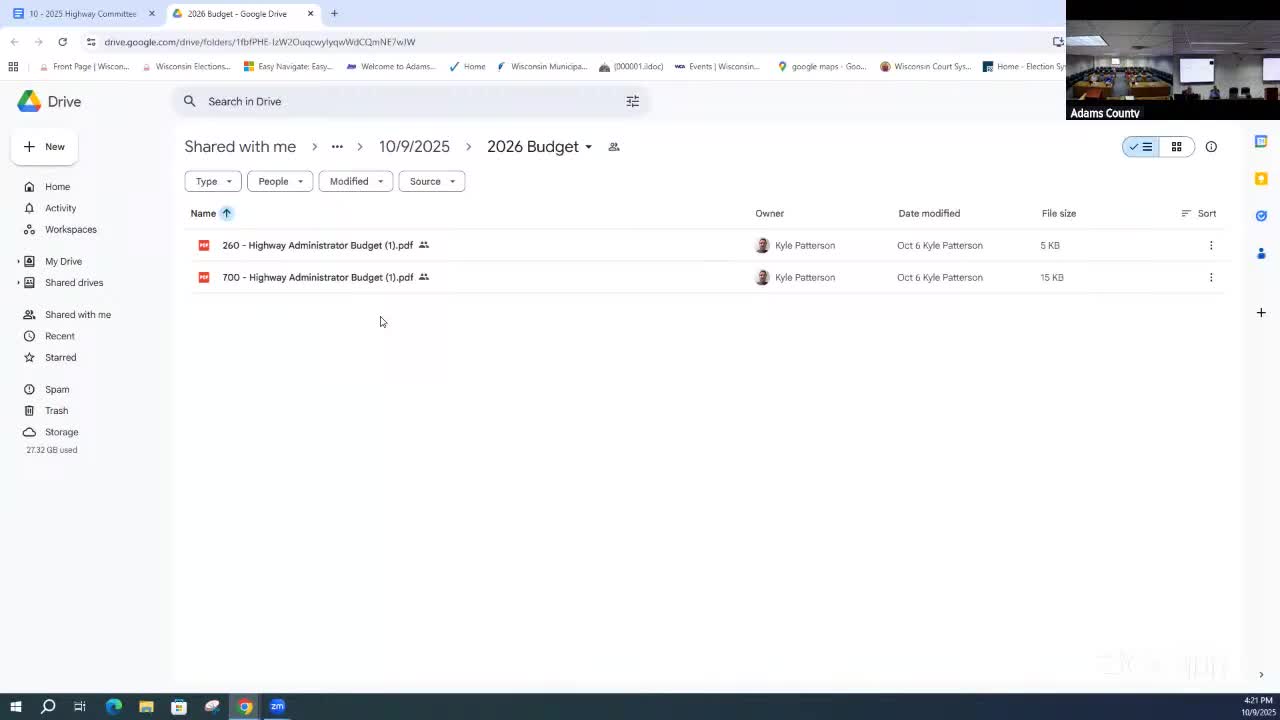Open shared folder people icon next to 2026 Budget

tap(614, 147)
